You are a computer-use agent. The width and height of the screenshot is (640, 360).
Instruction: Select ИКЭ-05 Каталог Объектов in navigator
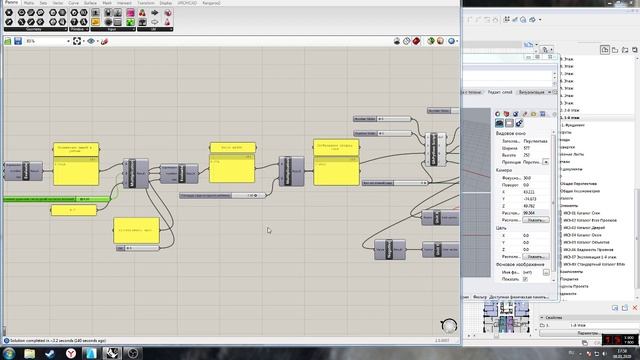[586, 242]
